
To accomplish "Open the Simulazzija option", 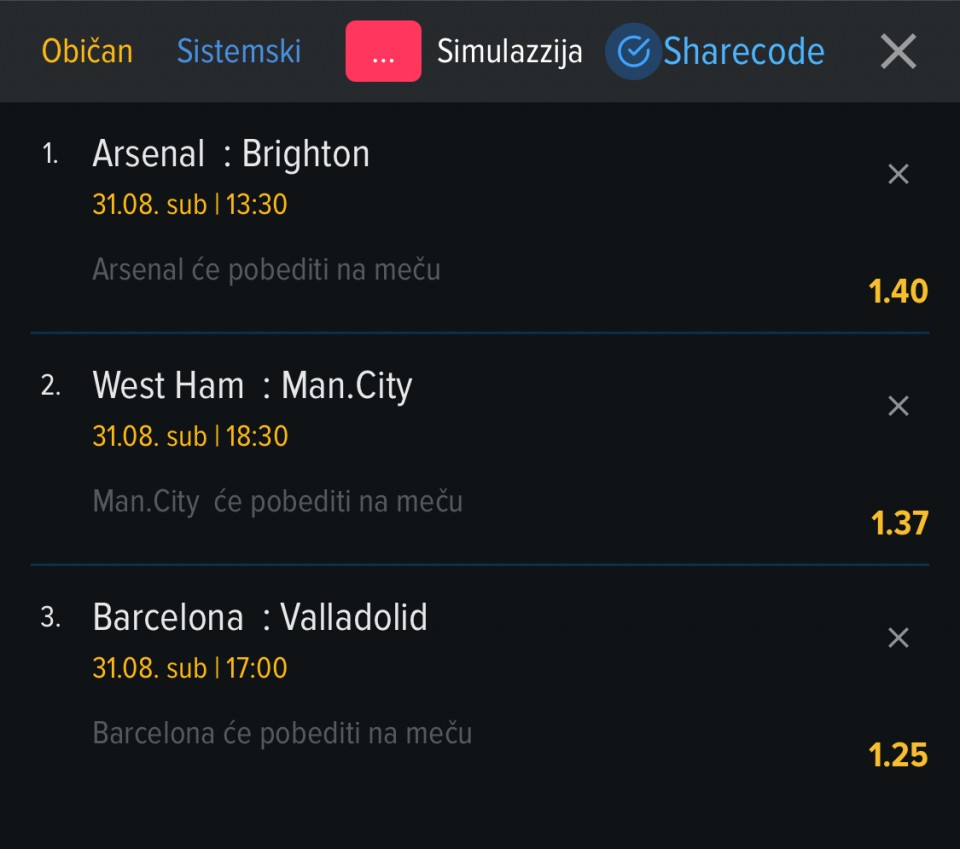I will tap(509, 52).
